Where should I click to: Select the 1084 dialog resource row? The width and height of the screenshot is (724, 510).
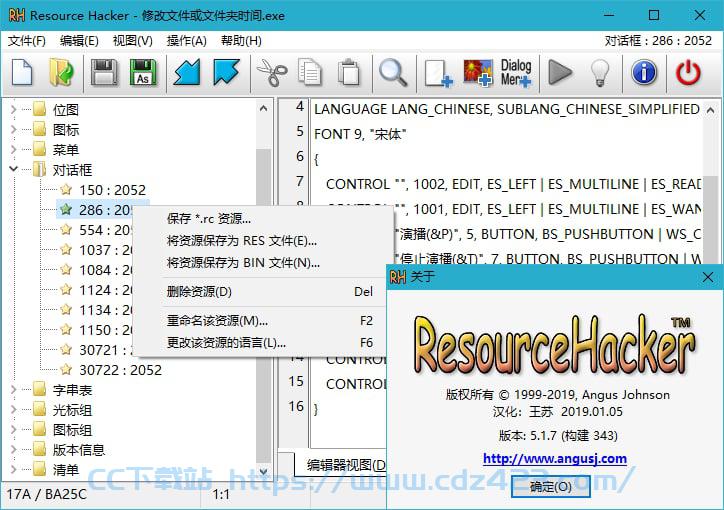tap(105, 270)
